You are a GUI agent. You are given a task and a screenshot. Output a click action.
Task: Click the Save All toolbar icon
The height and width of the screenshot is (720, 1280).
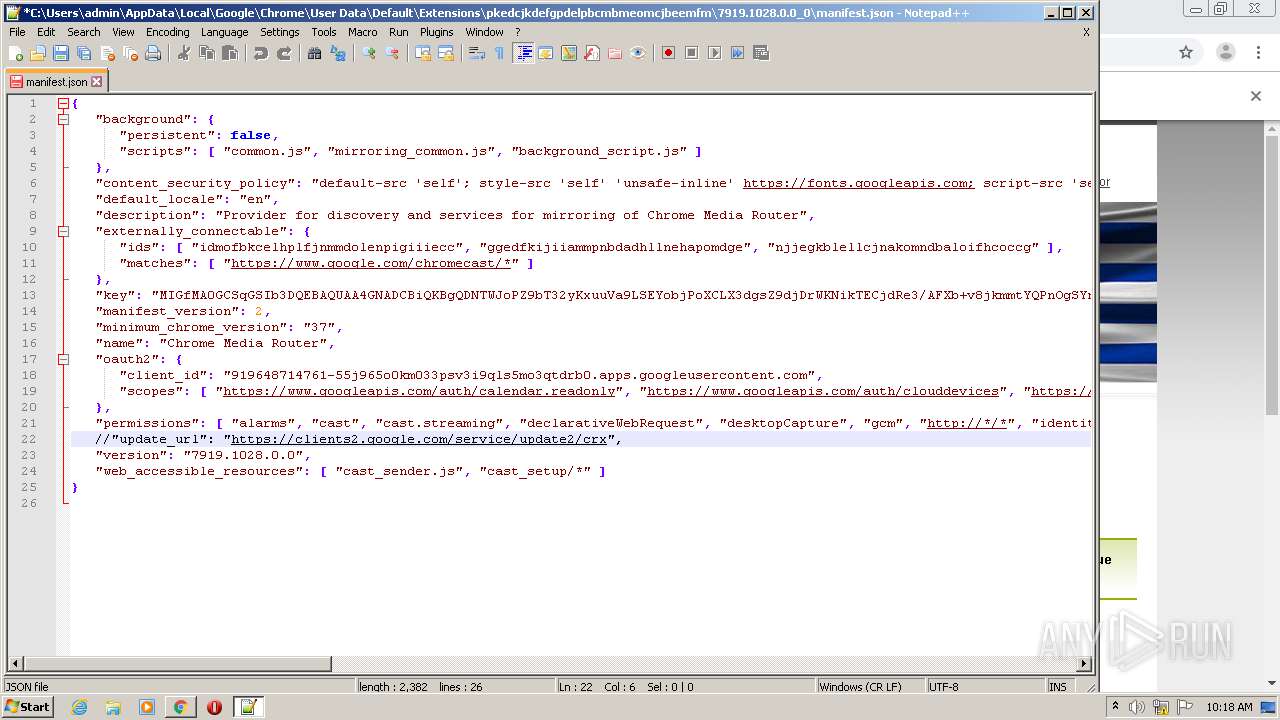pyautogui.click(x=84, y=53)
